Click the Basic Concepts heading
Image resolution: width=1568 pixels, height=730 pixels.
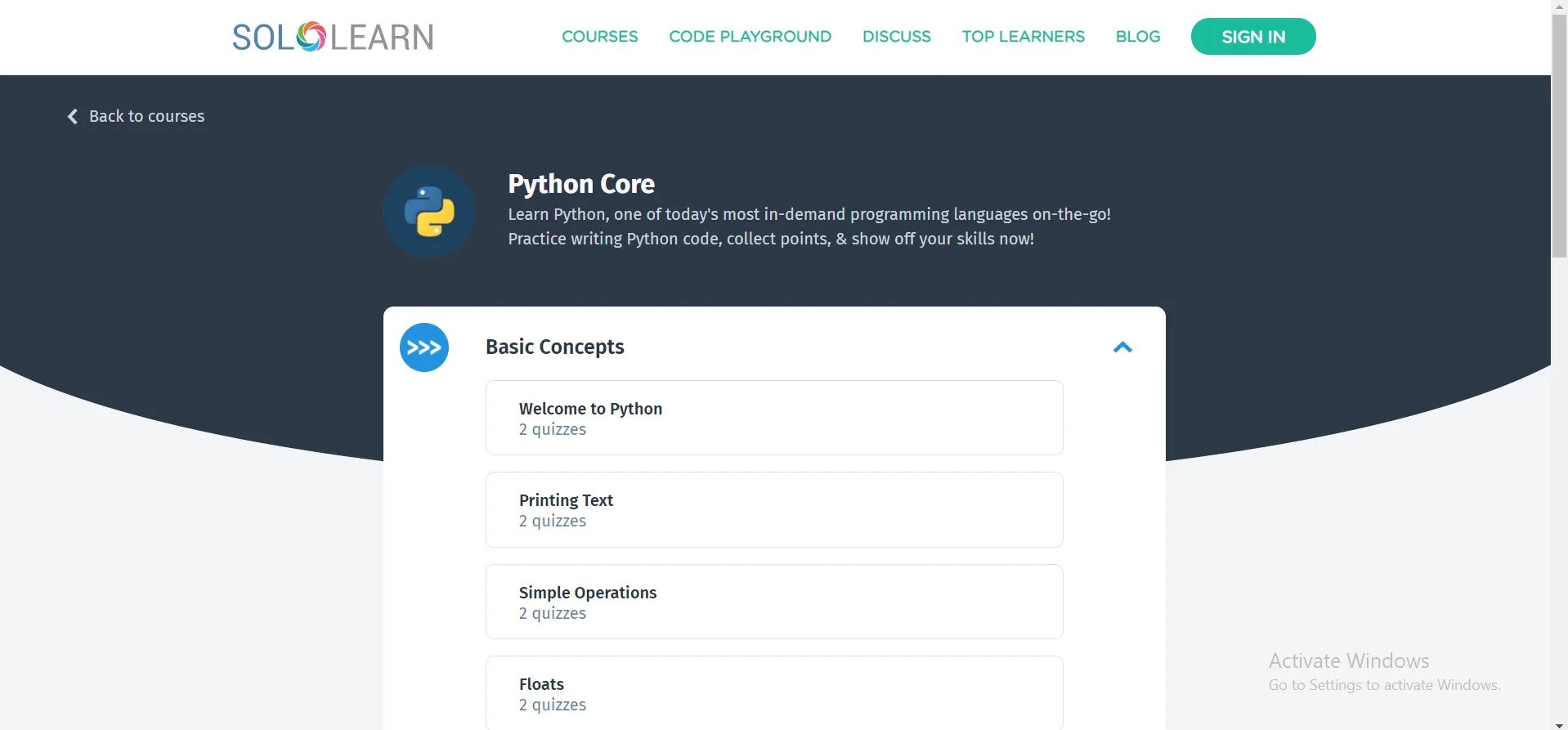[x=554, y=347]
